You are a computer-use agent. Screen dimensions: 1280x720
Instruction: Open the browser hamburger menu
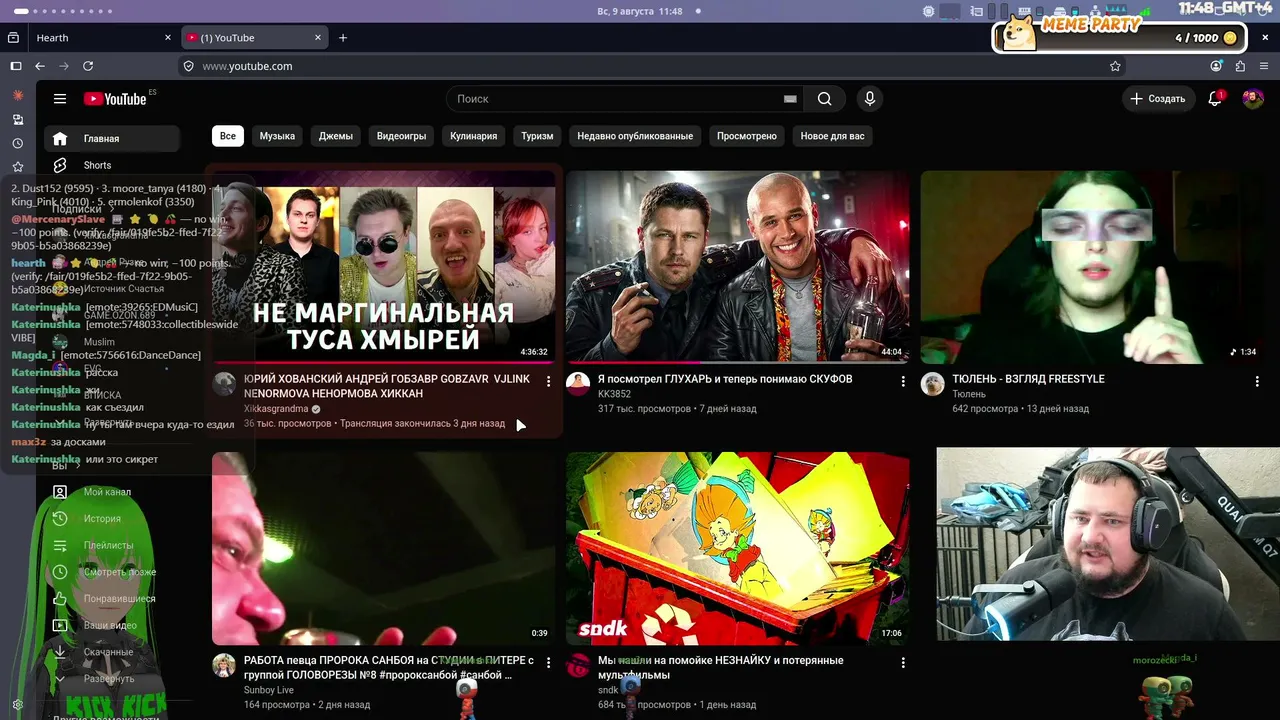pyautogui.click(x=1264, y=66)
